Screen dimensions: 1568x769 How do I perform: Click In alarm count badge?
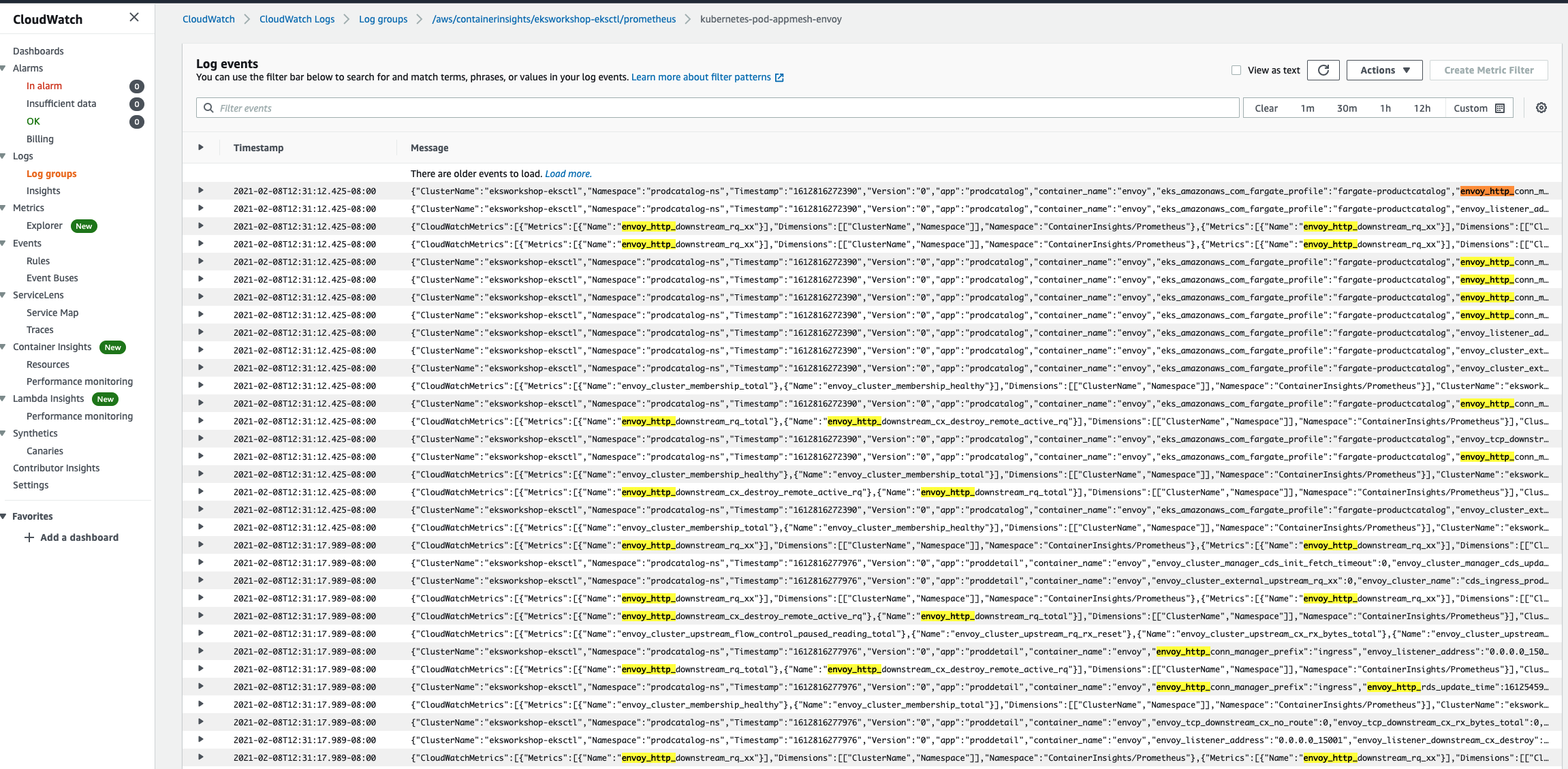[137, 87]
